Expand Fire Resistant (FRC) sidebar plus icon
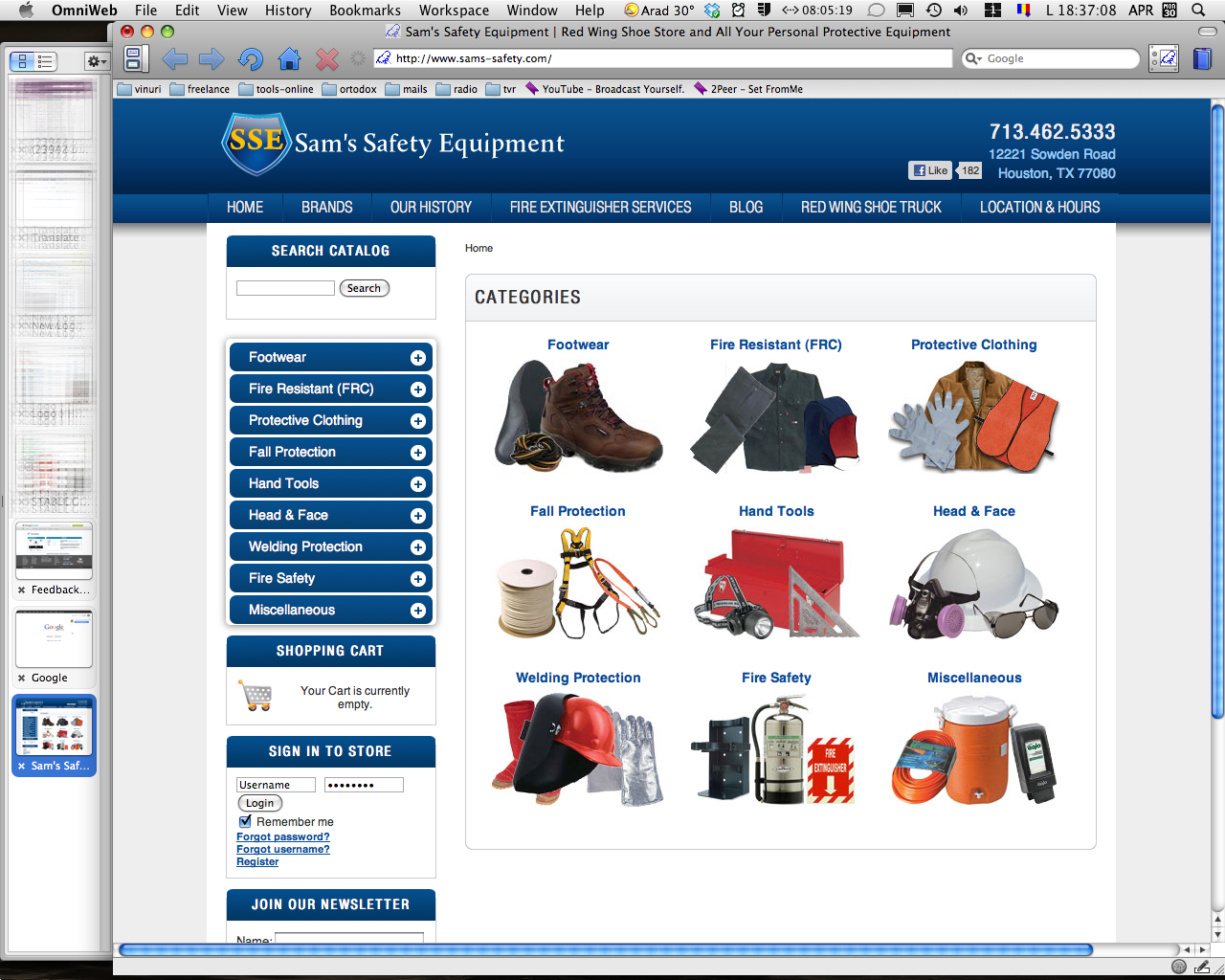The height and width of the screenshot is (980, 1225). (417, 390)
